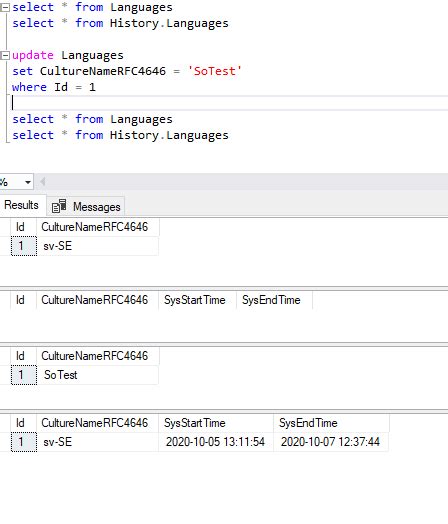Place cursor on the 'set CultureNameRFC4646' line

pos(127,71)
